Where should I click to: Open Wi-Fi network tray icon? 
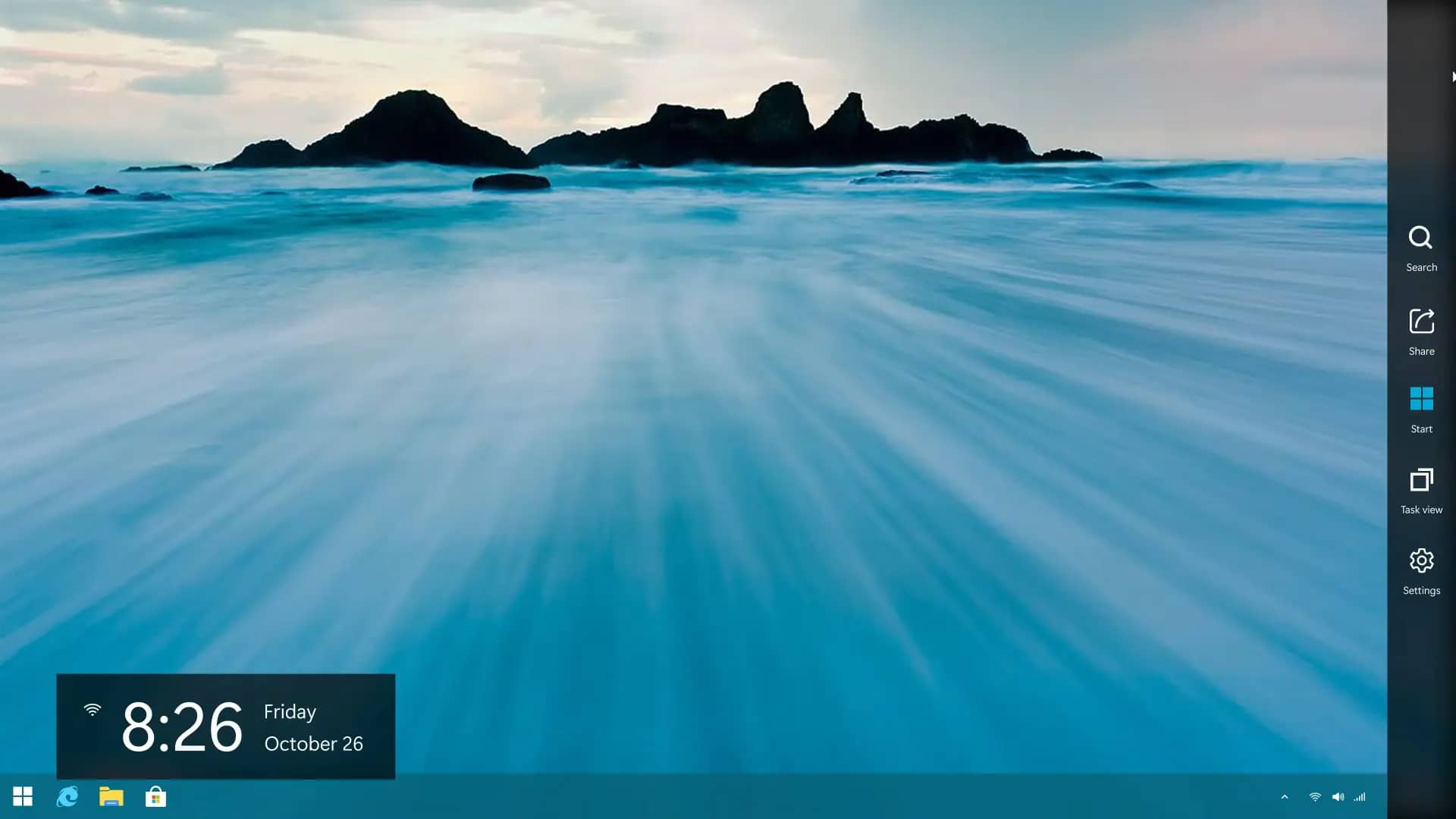[x=1315, y=797]
